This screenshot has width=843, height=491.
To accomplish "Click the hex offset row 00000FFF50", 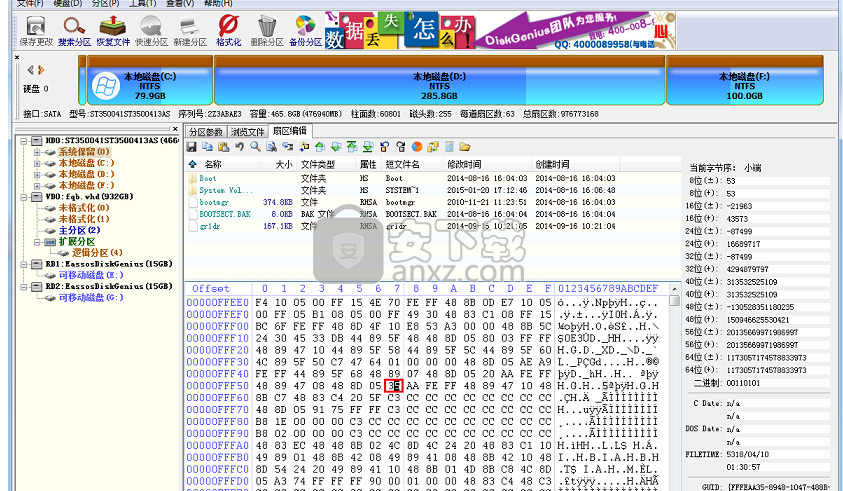I will 218,386.
